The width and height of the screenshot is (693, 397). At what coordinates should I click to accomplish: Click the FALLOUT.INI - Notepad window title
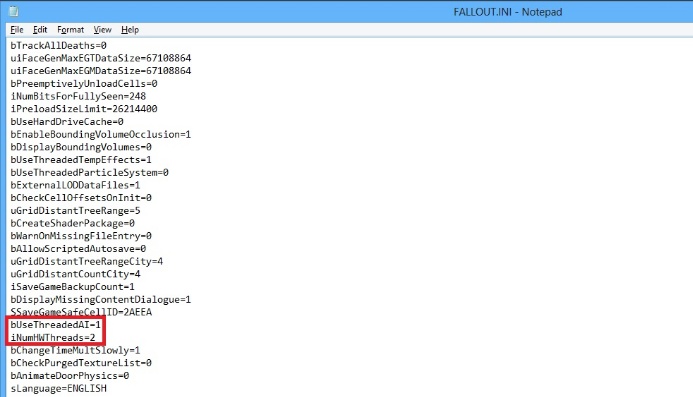coord(508,12)
